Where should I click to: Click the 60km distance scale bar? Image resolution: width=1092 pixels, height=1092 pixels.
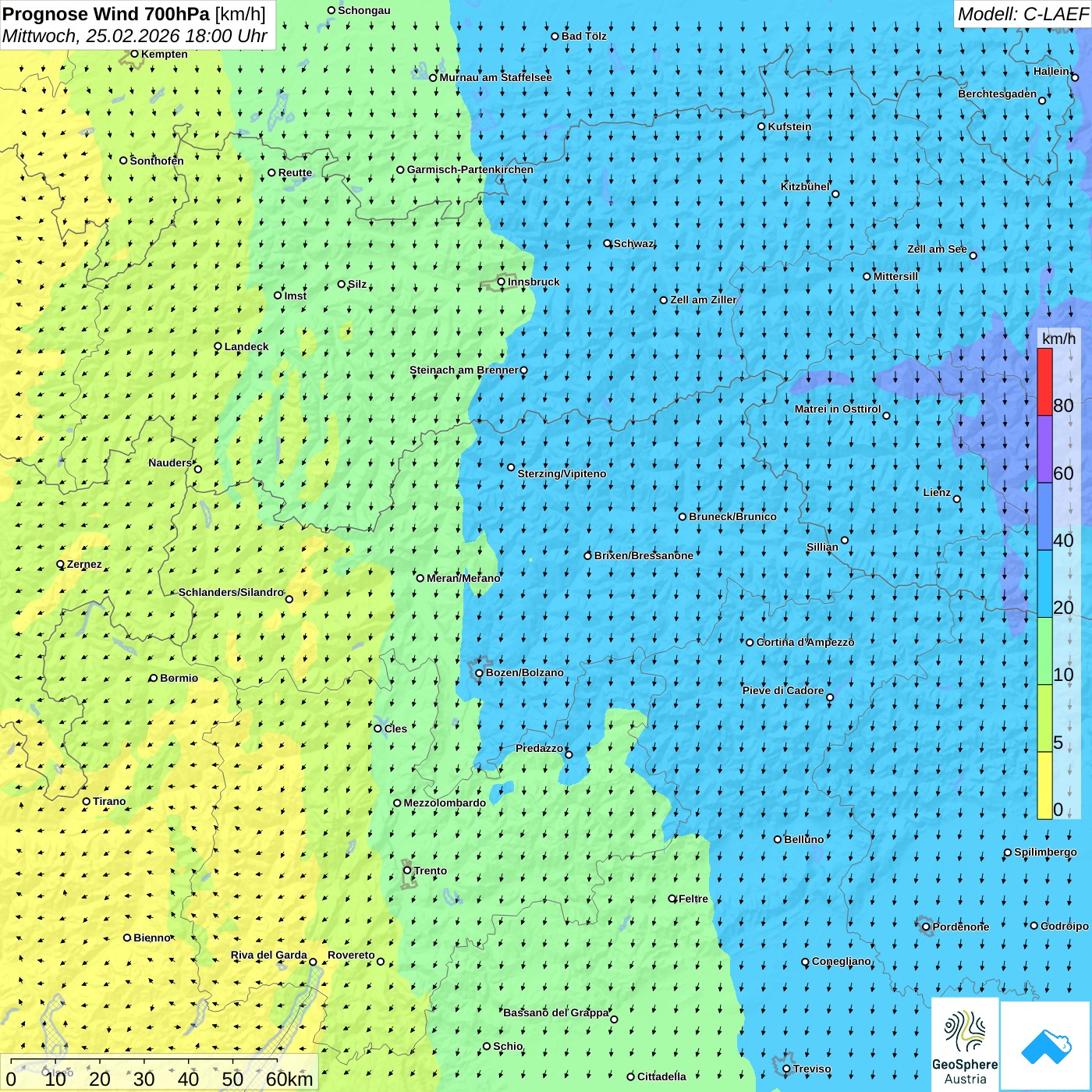coord(144,1061)
